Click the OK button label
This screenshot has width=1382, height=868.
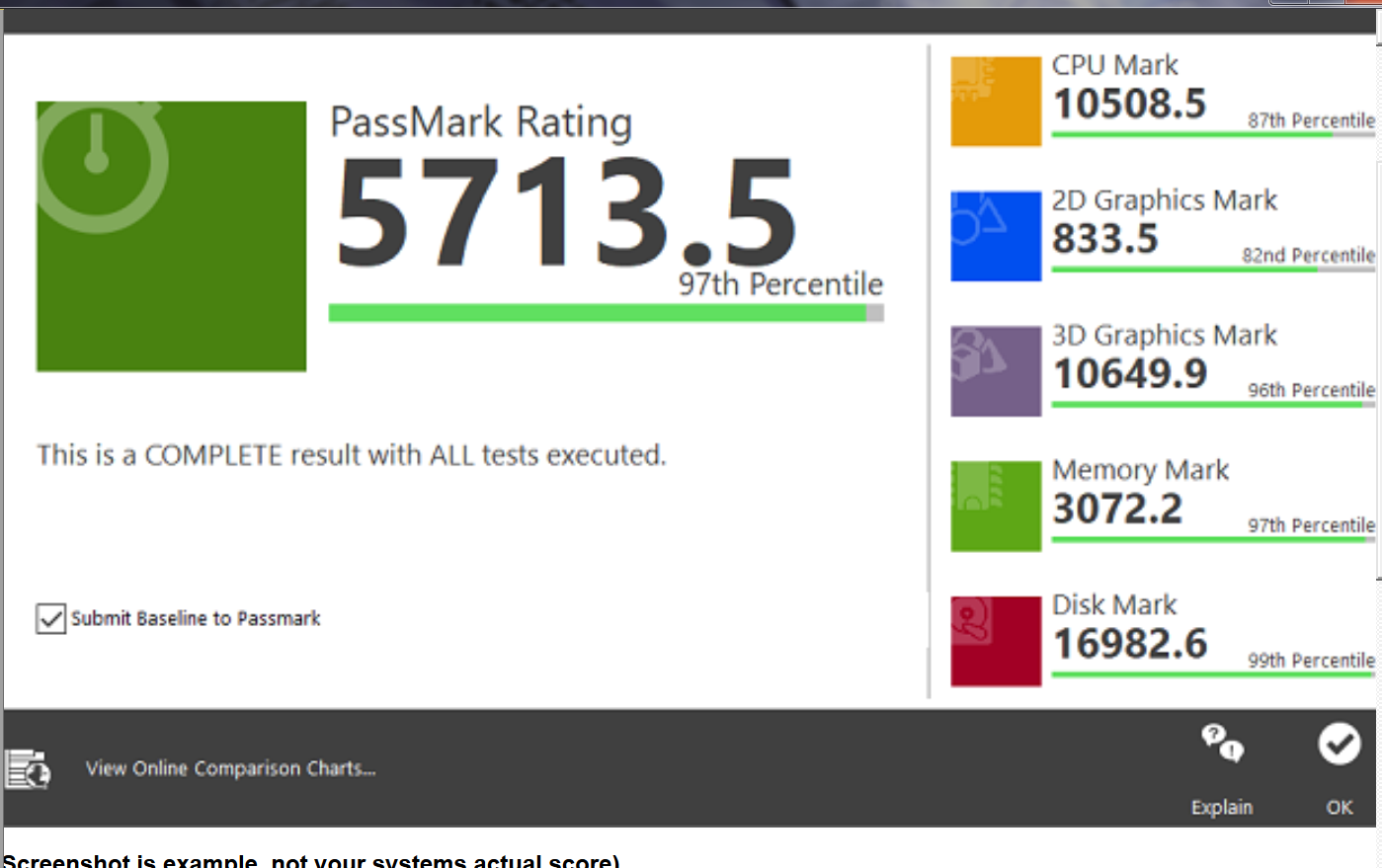[1340, 807]
